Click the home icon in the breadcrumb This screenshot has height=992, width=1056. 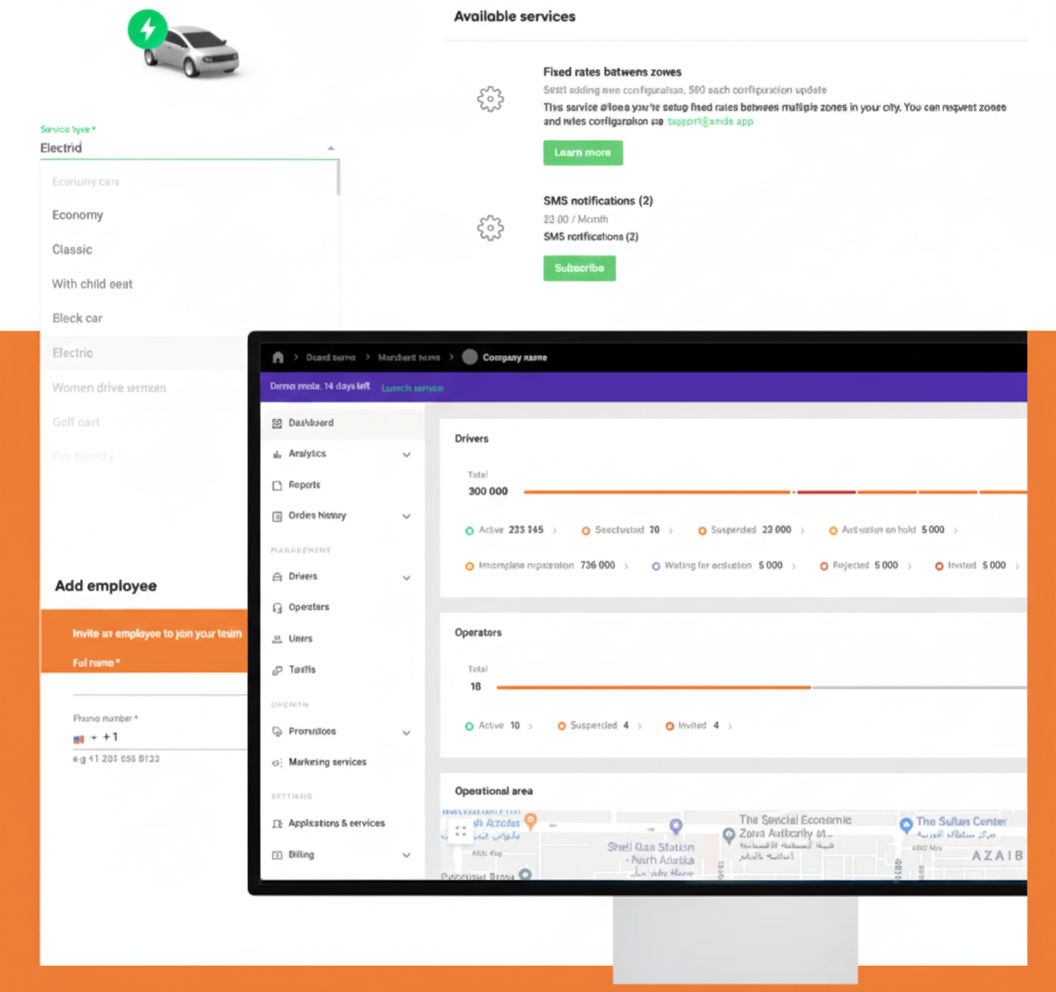[278, 357]
